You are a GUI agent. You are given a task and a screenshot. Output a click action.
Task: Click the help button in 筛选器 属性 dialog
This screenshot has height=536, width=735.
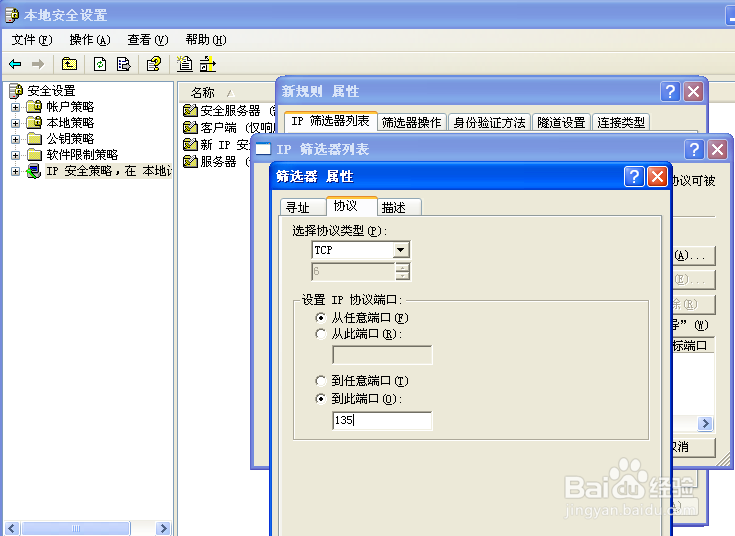[x=634, y=177]
